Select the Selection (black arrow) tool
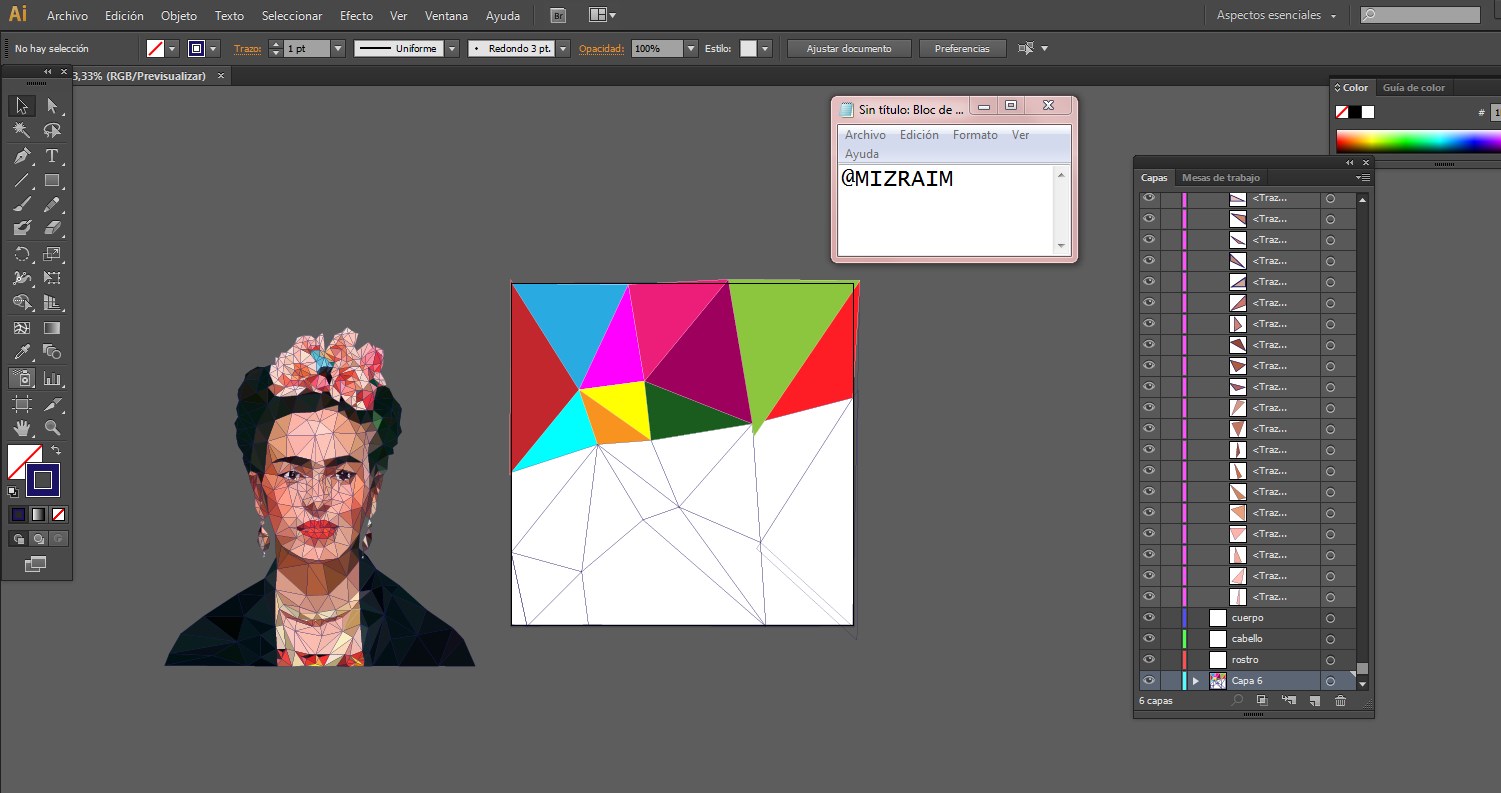 tap(22, 105)
